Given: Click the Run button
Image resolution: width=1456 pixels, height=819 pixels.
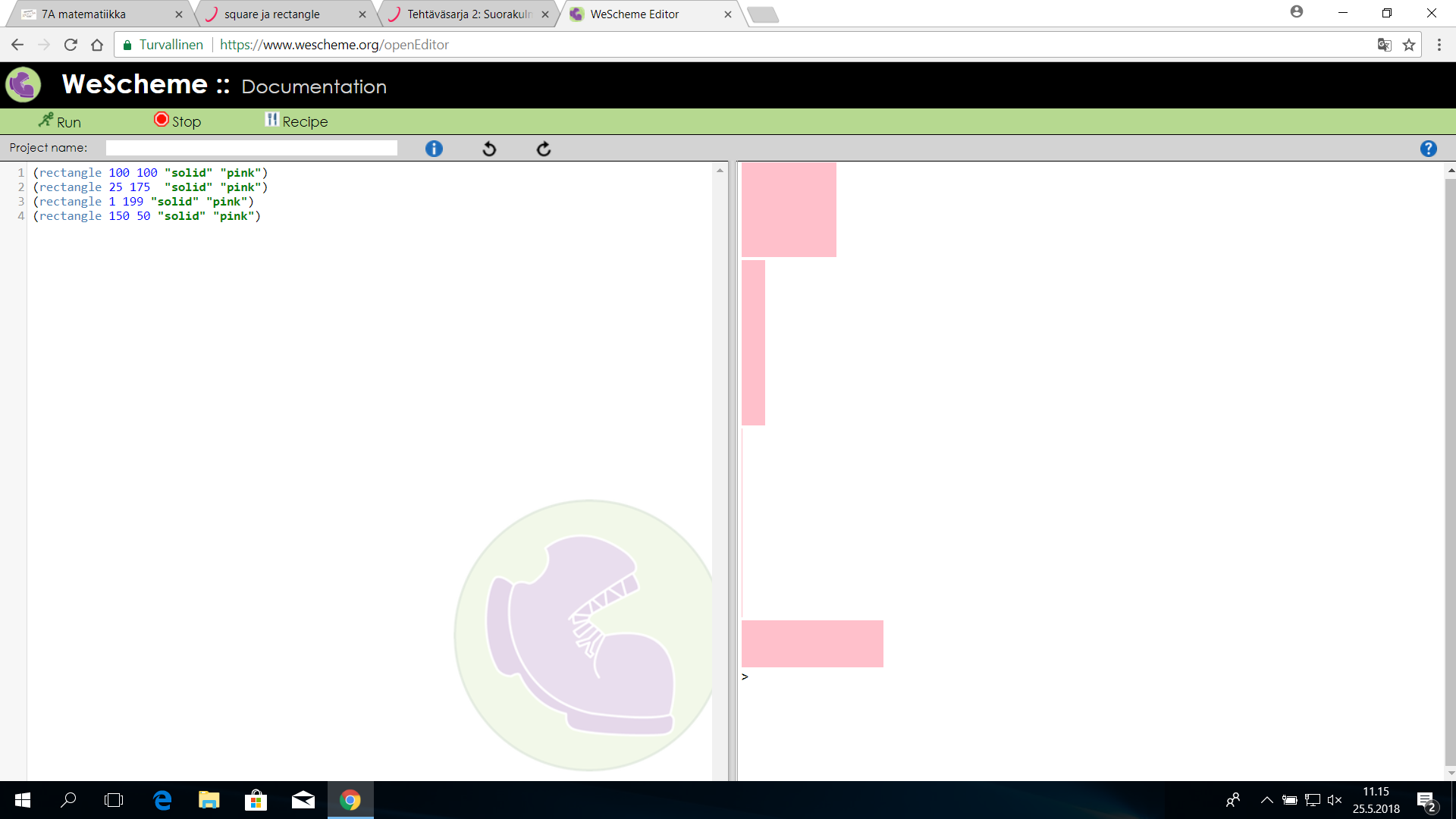Looking at the screenshot, I should 60,121.
